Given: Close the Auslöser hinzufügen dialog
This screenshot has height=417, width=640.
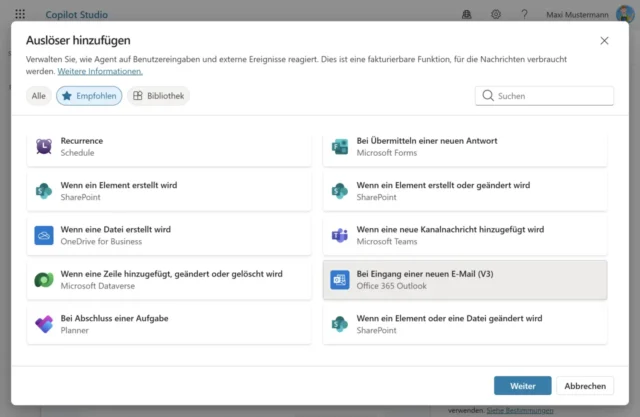Looking at the screenshot, I should pyautogui.click(x=604, y=41).
